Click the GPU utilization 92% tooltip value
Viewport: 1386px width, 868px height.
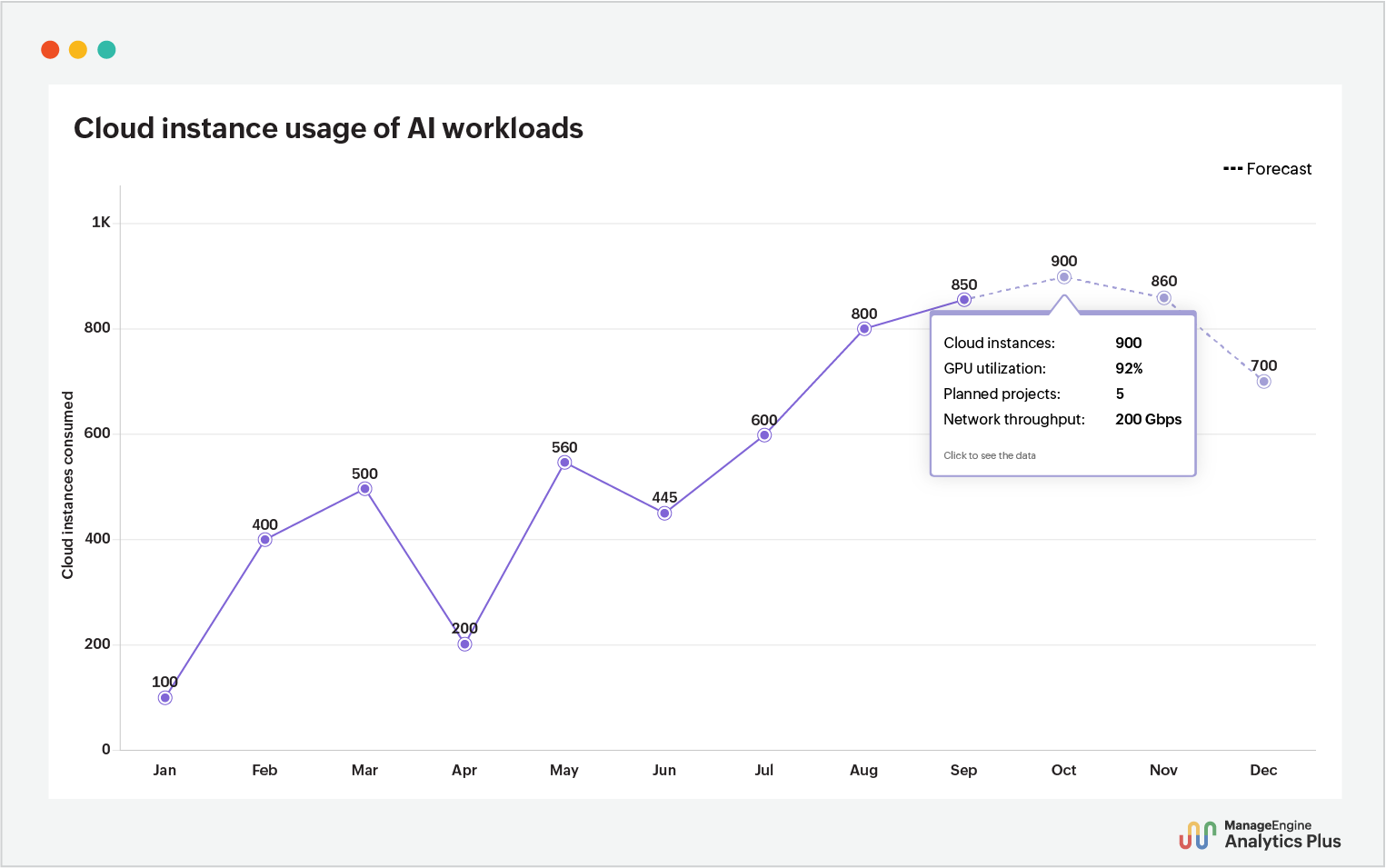click(x=1130, y=368)
